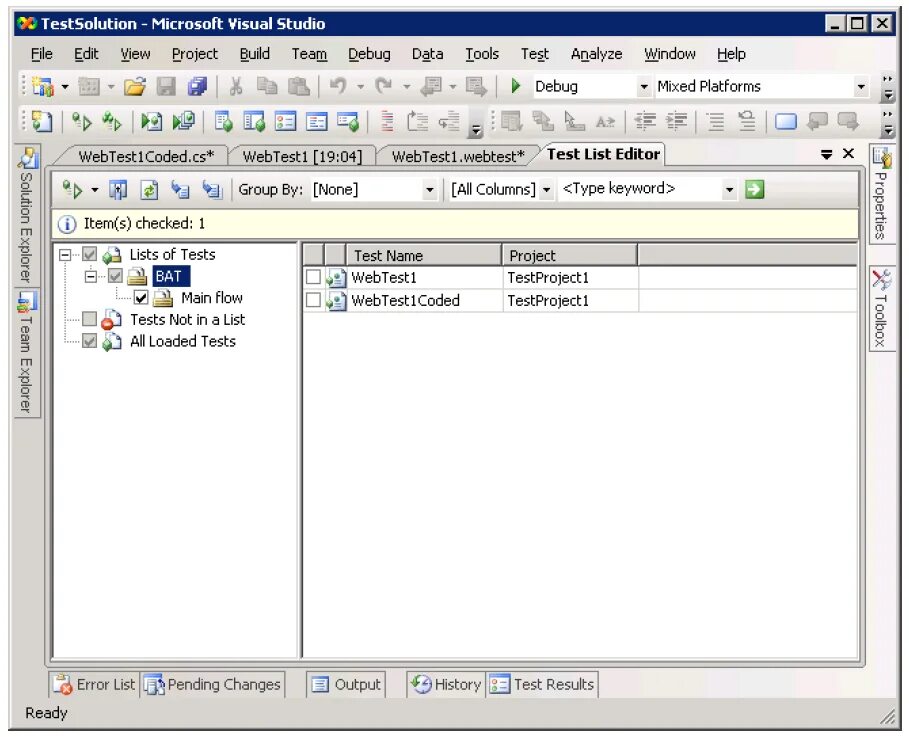
Task: Click the Type keyword input field
Action: [x=640, y=189]
